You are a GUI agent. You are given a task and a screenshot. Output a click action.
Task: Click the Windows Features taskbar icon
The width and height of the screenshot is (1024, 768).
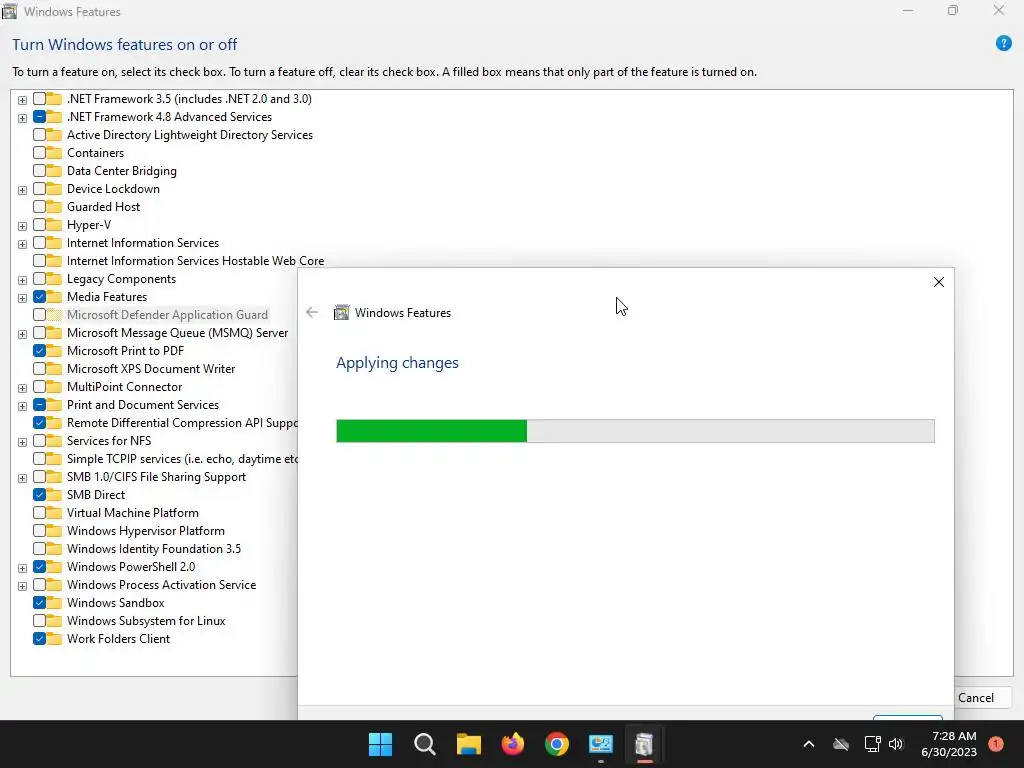pos(644,744)
